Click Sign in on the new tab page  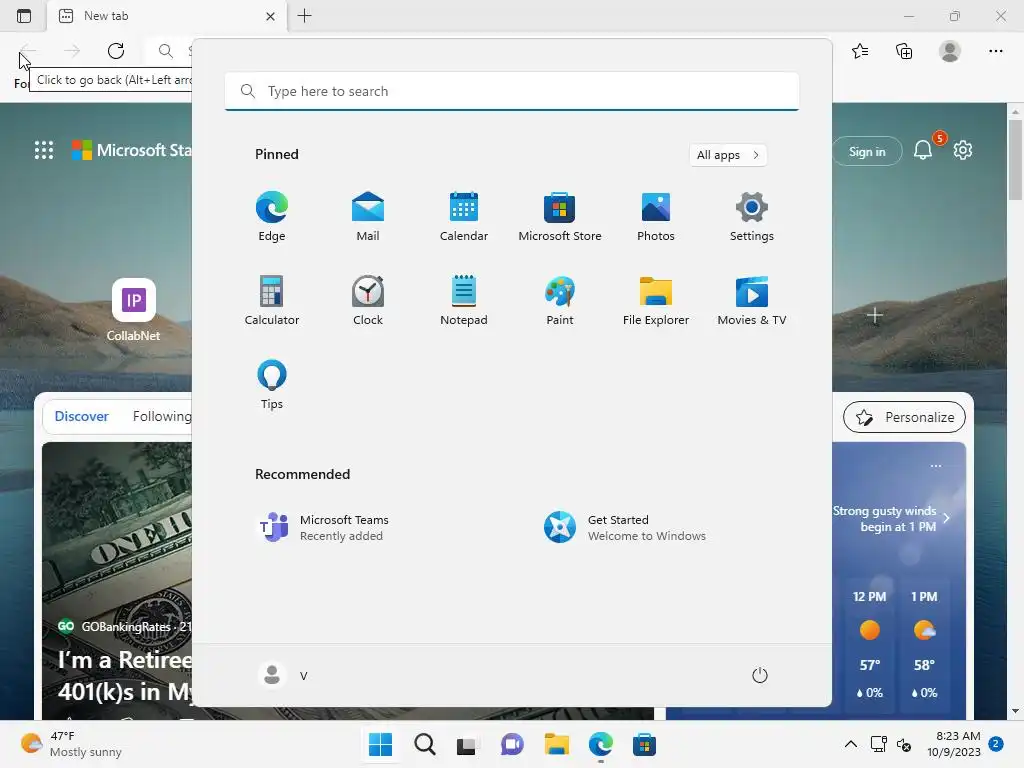tap(867, 152)
